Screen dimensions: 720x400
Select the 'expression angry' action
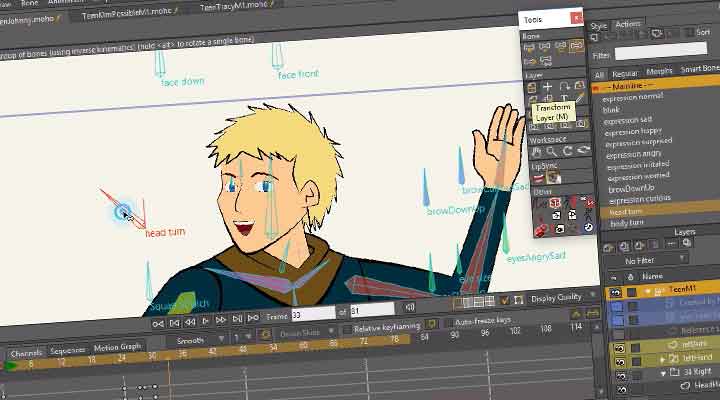633,154
